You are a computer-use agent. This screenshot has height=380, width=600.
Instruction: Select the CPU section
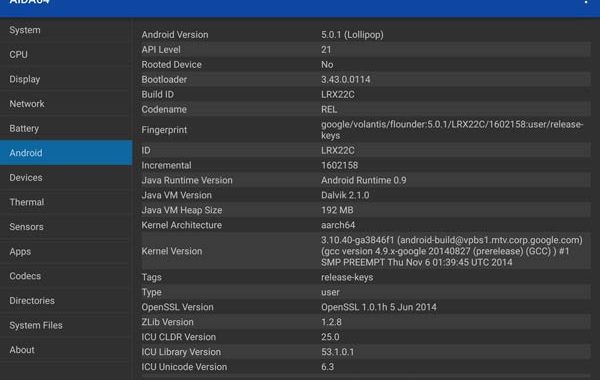click(66, 54)
